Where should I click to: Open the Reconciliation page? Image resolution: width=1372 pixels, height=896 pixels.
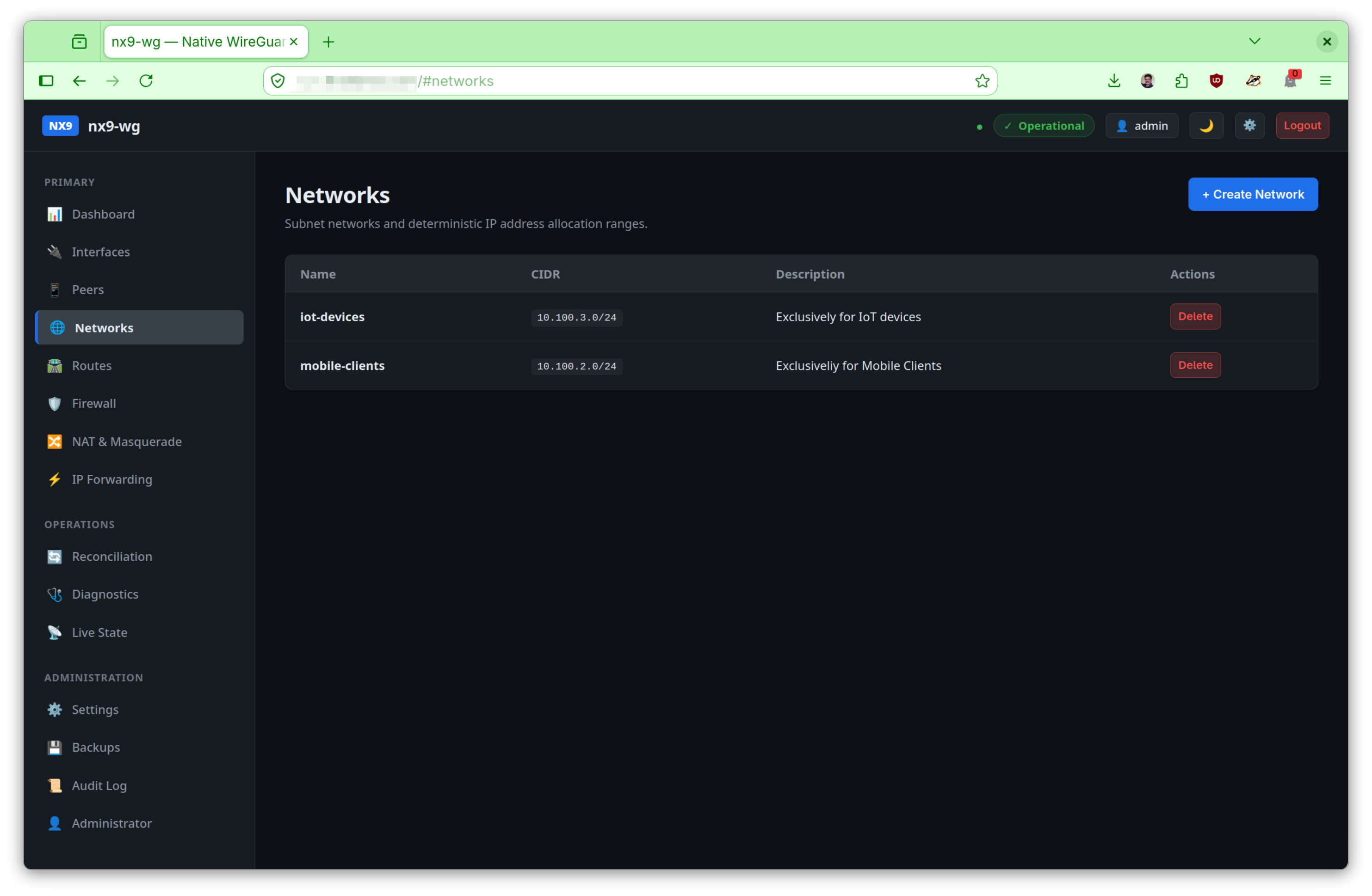(x=139, y=557)
